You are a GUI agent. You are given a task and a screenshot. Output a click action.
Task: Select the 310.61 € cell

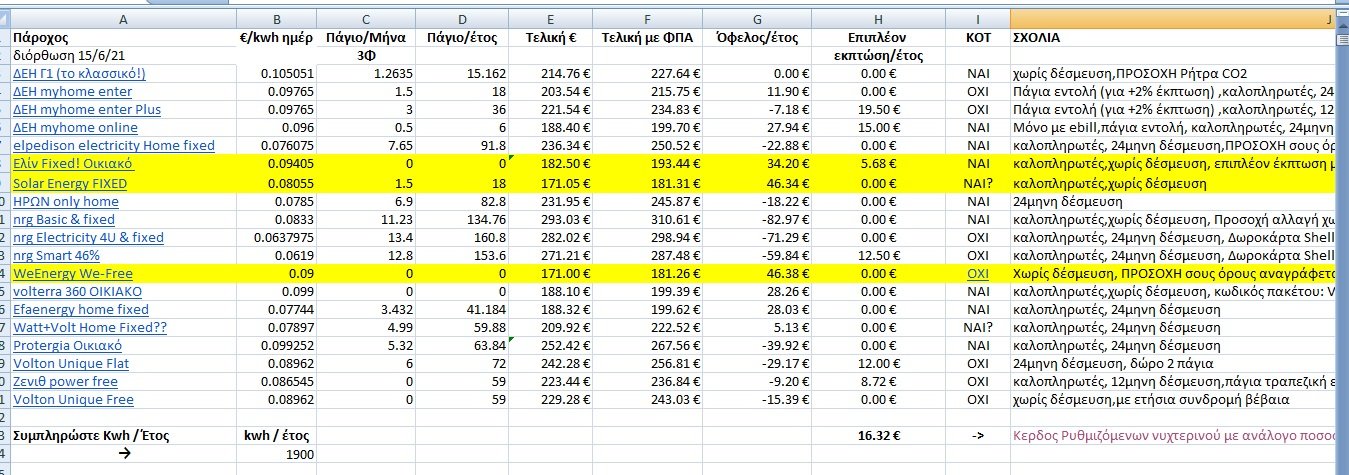coord(649,219)
